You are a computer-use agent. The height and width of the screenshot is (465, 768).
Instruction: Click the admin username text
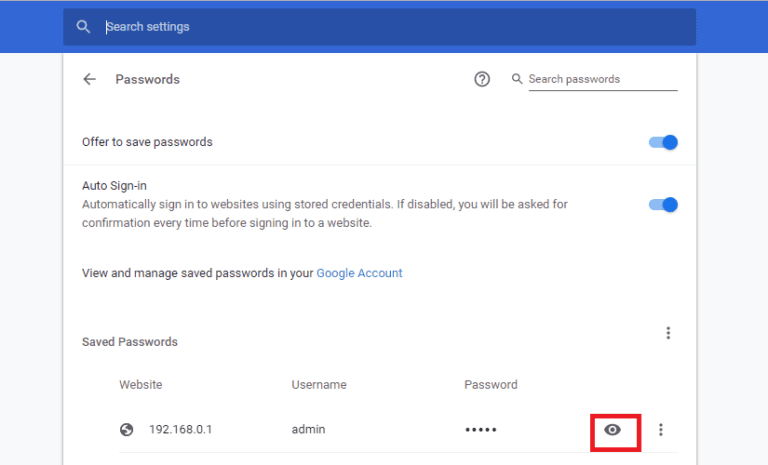(x=308, y=430)
